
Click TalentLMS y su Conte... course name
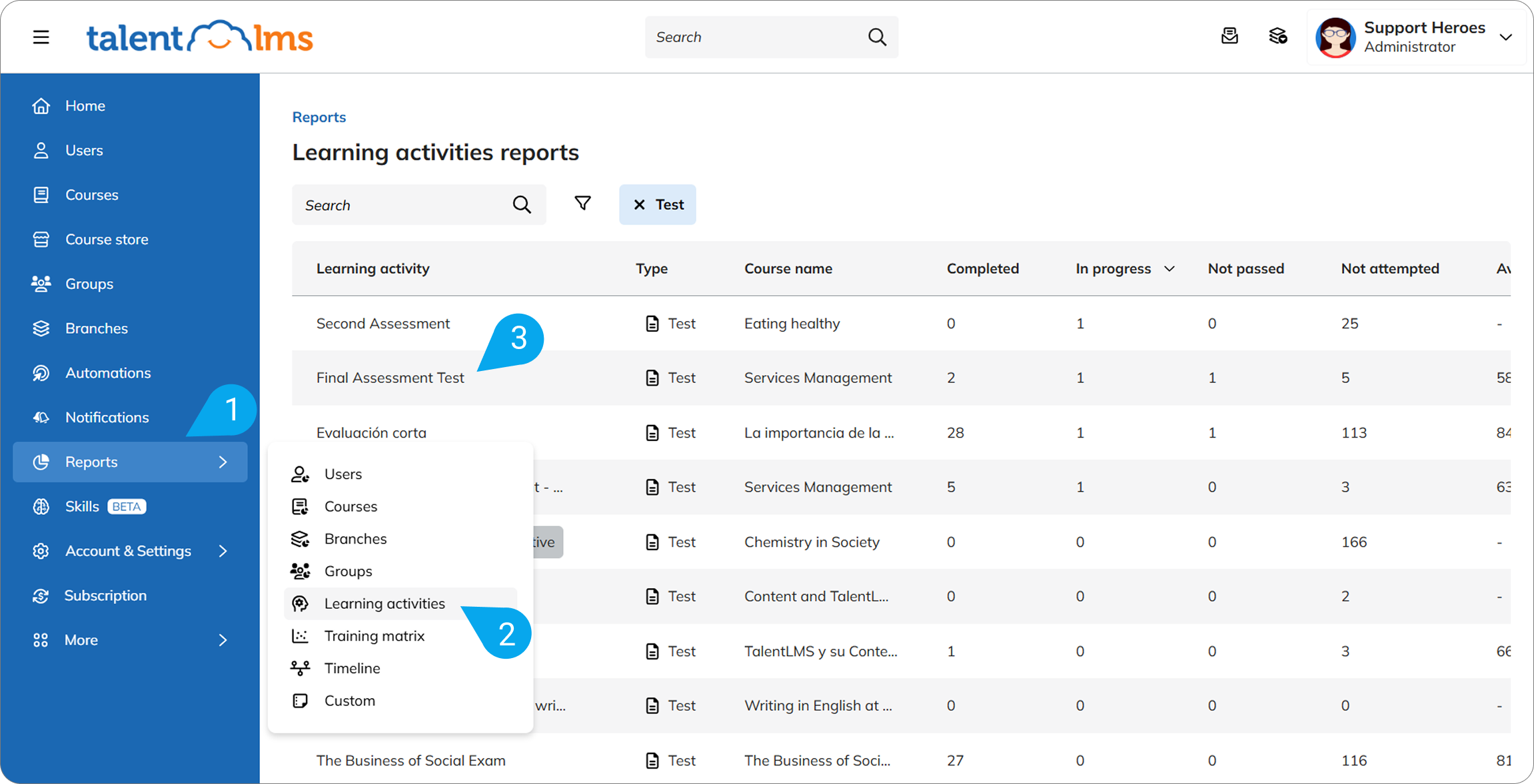[x=820, y=651]
